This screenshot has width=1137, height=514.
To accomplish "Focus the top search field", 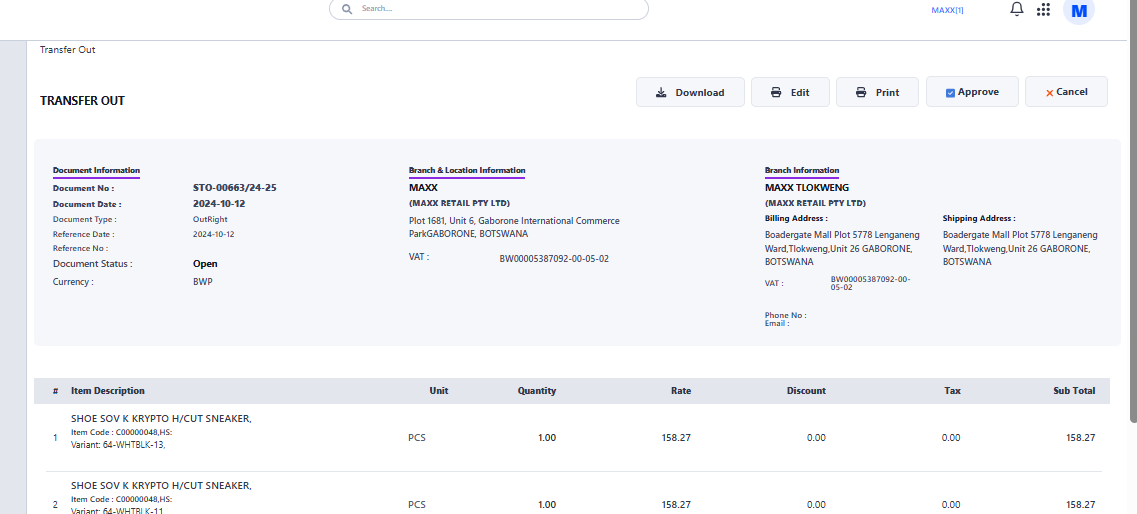I will click(x=500, y=9).
